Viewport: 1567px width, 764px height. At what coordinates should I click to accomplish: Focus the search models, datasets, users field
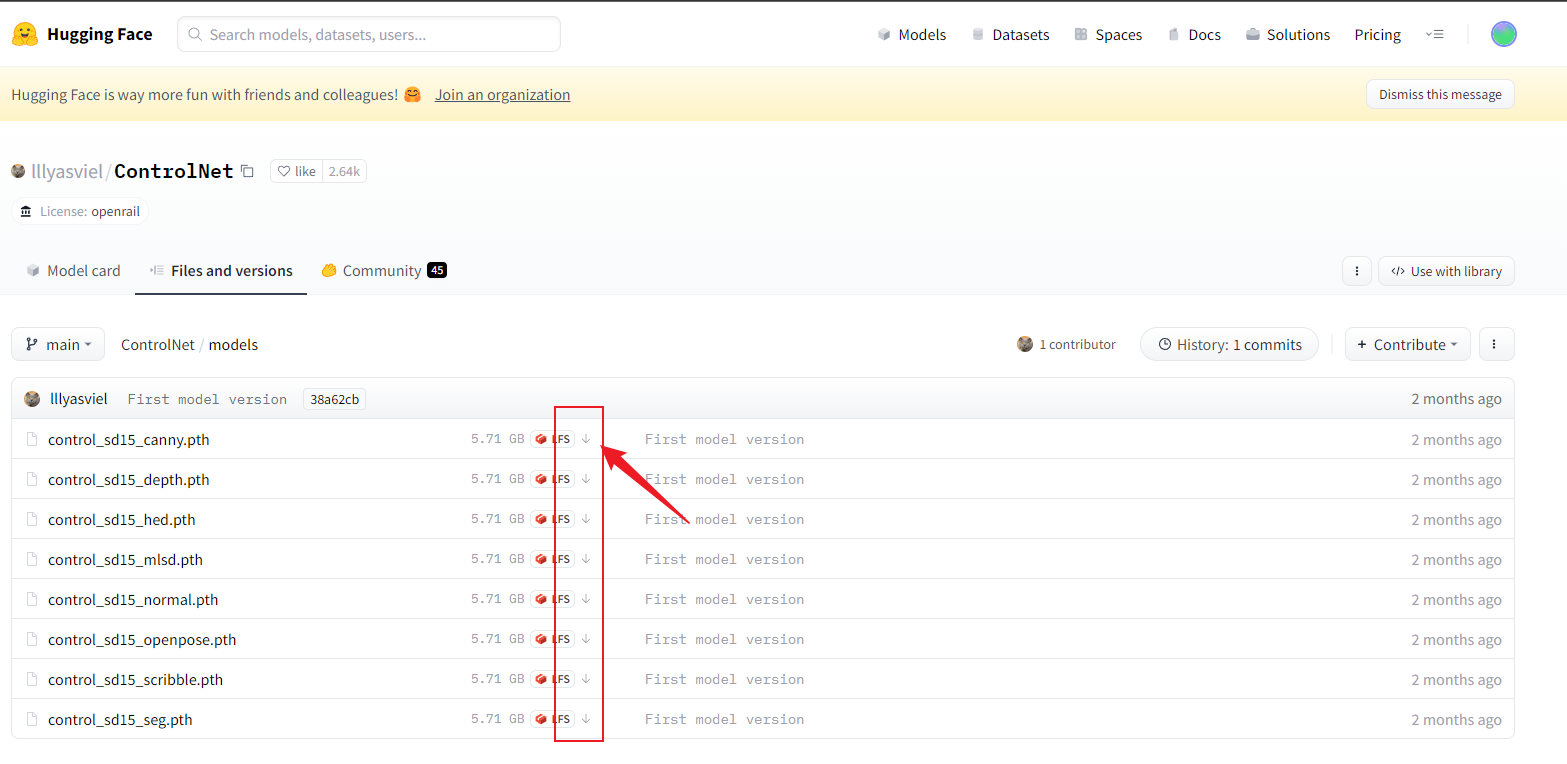click(369, 34)
